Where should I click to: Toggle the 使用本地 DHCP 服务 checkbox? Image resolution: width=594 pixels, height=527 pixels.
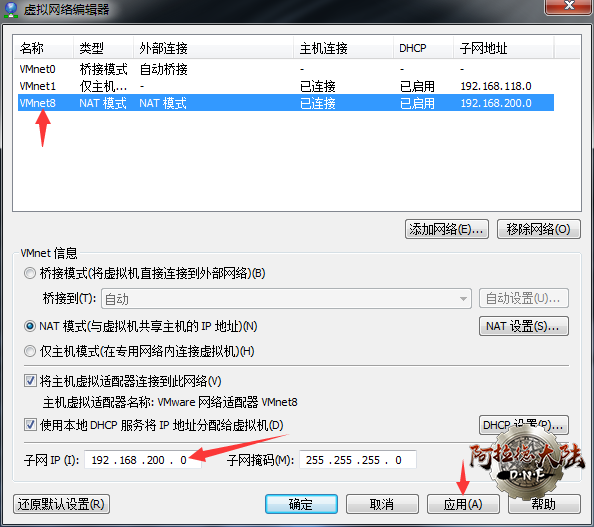[30, 424]
